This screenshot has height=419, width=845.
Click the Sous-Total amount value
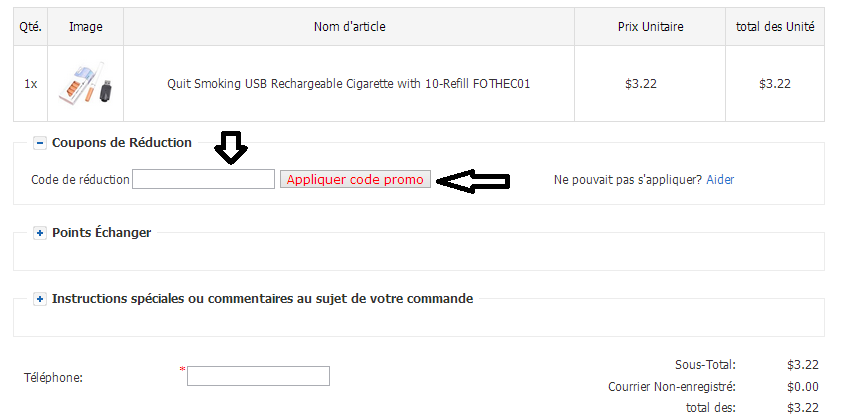click(x=803, y=365)
